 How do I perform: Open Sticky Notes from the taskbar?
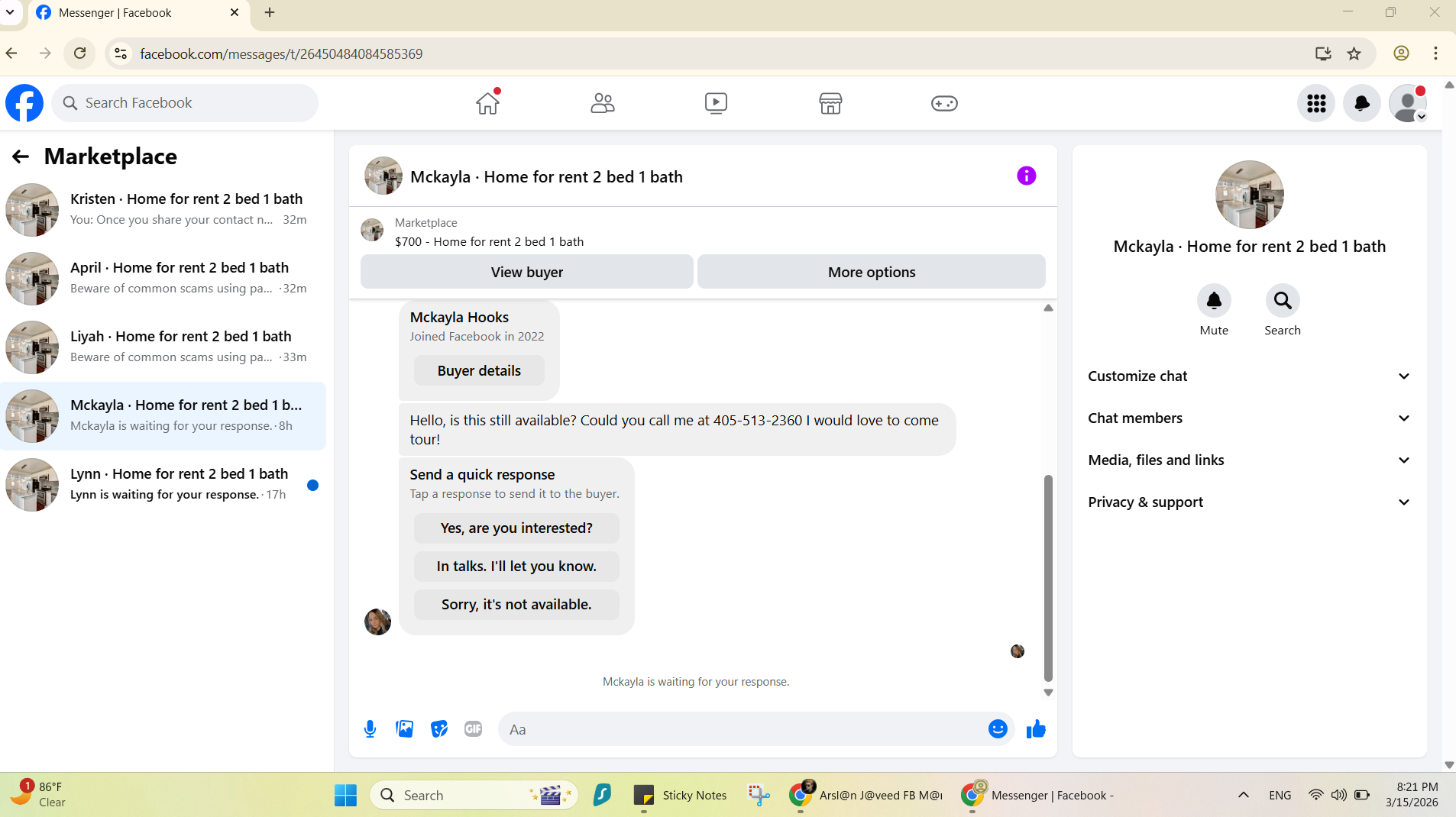coord(679,795)
